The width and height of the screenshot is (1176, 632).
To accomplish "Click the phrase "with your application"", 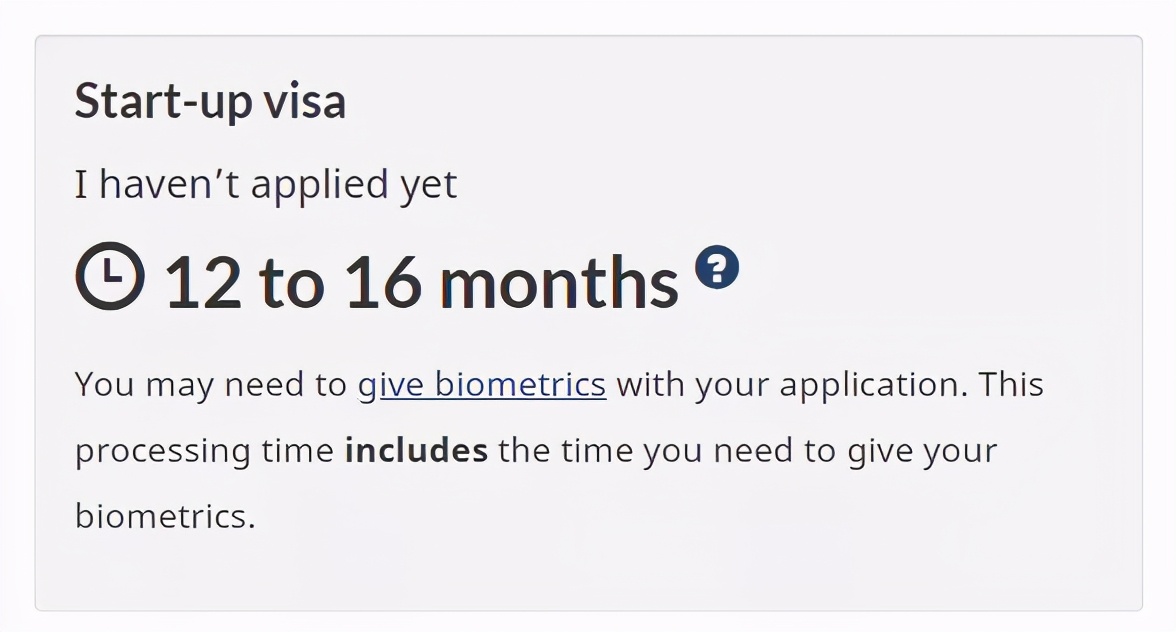I will [x=787, y=385].
